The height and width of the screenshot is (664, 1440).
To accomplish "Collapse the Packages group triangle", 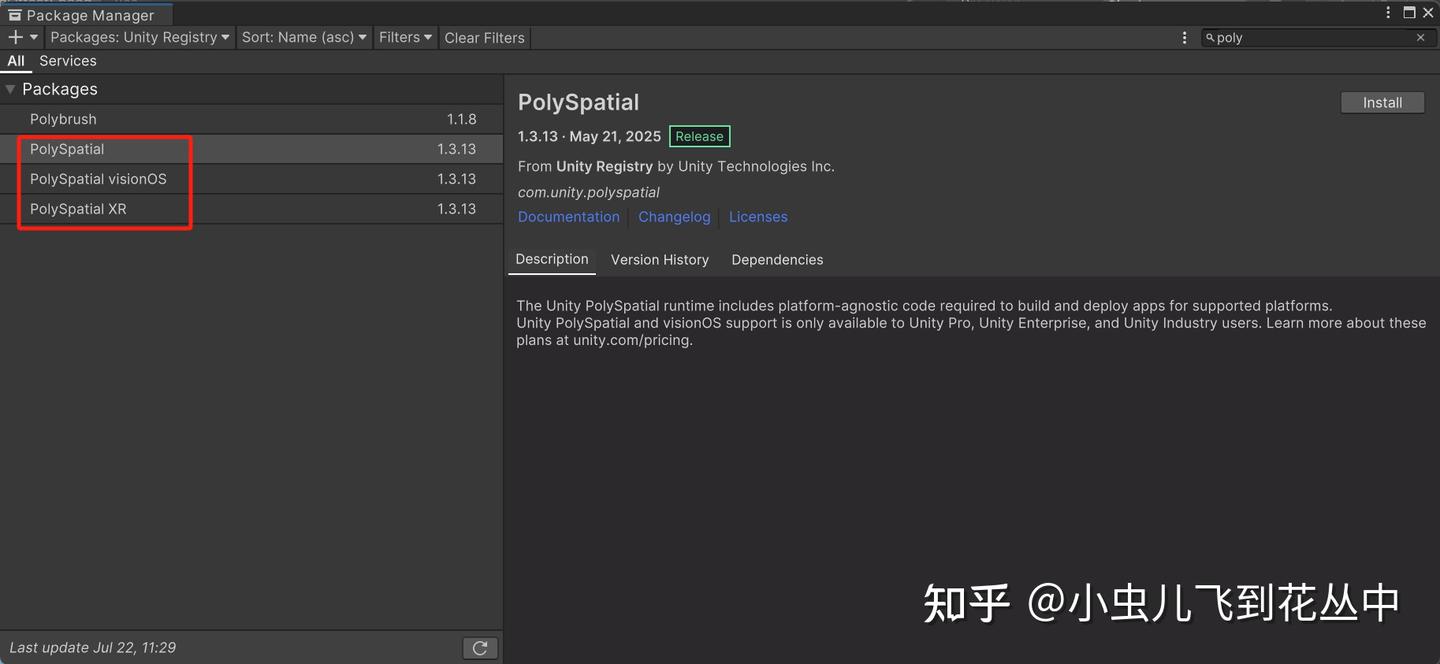I will 11,89.
